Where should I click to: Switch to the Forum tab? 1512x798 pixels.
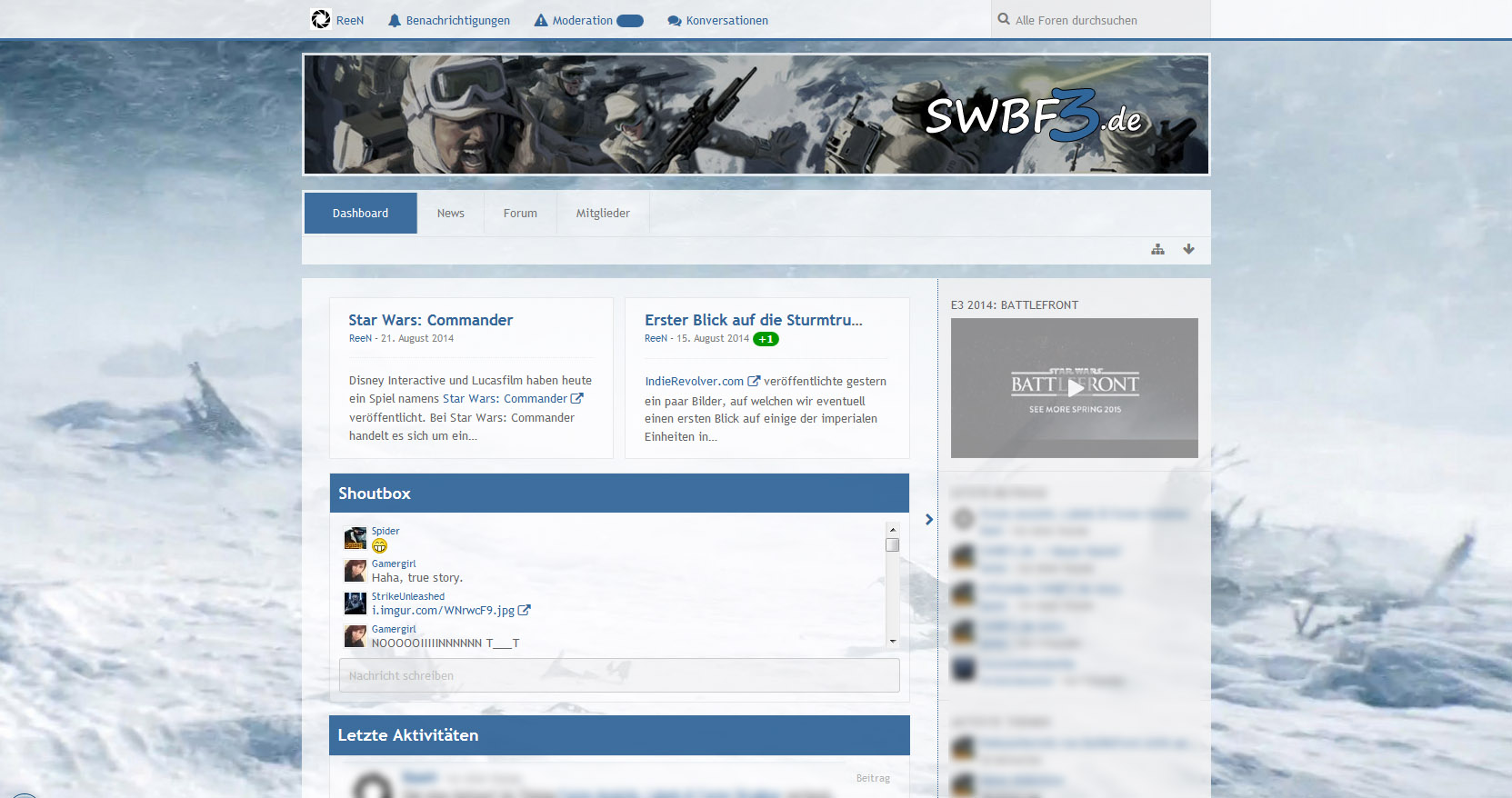[520, 213]
